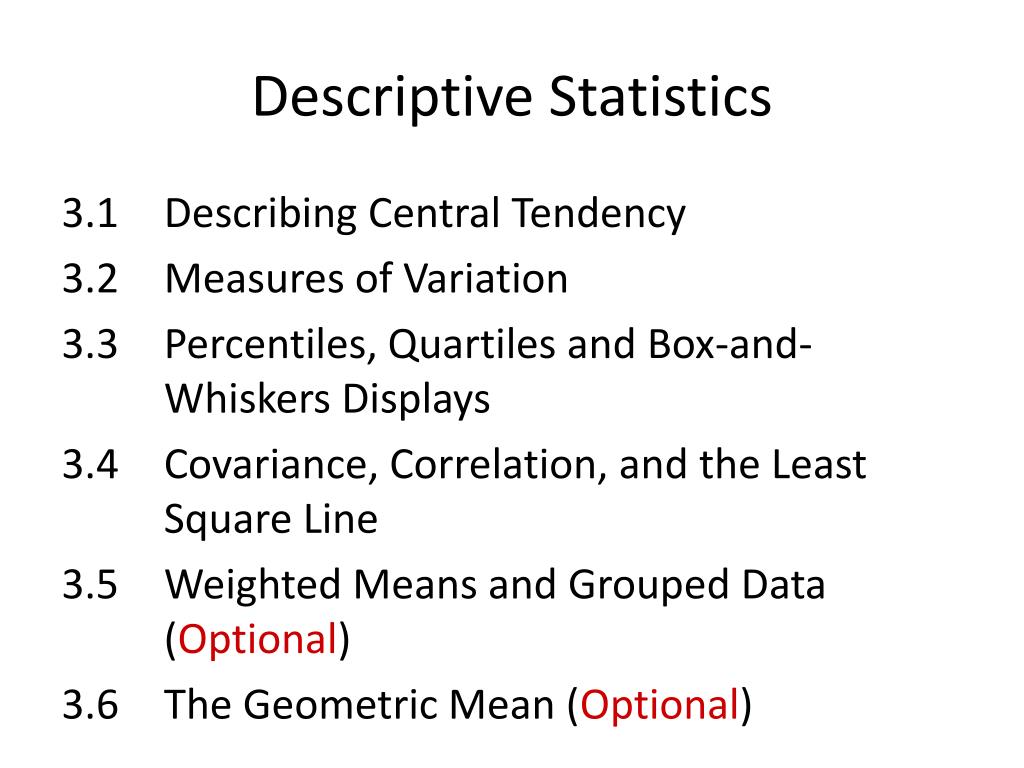This screenshot has width=1024, height=768.
Task: Select the 3.2 section number
Action: pos(90,279)
